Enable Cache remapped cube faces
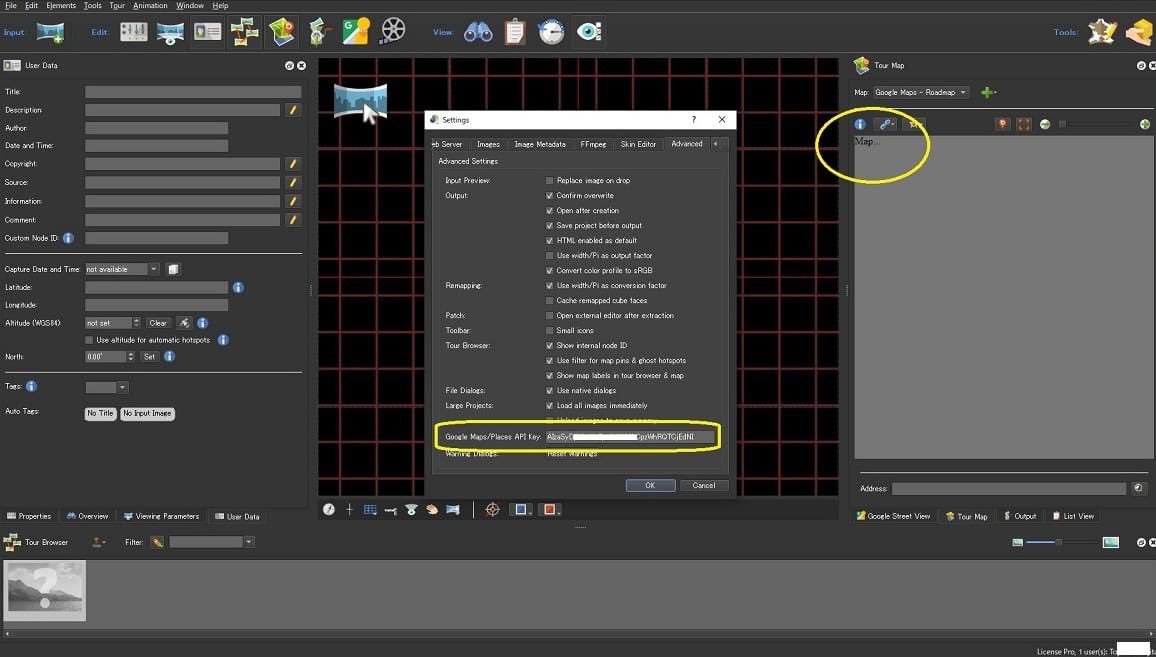The image size is (1156, 657). point(549,301)
